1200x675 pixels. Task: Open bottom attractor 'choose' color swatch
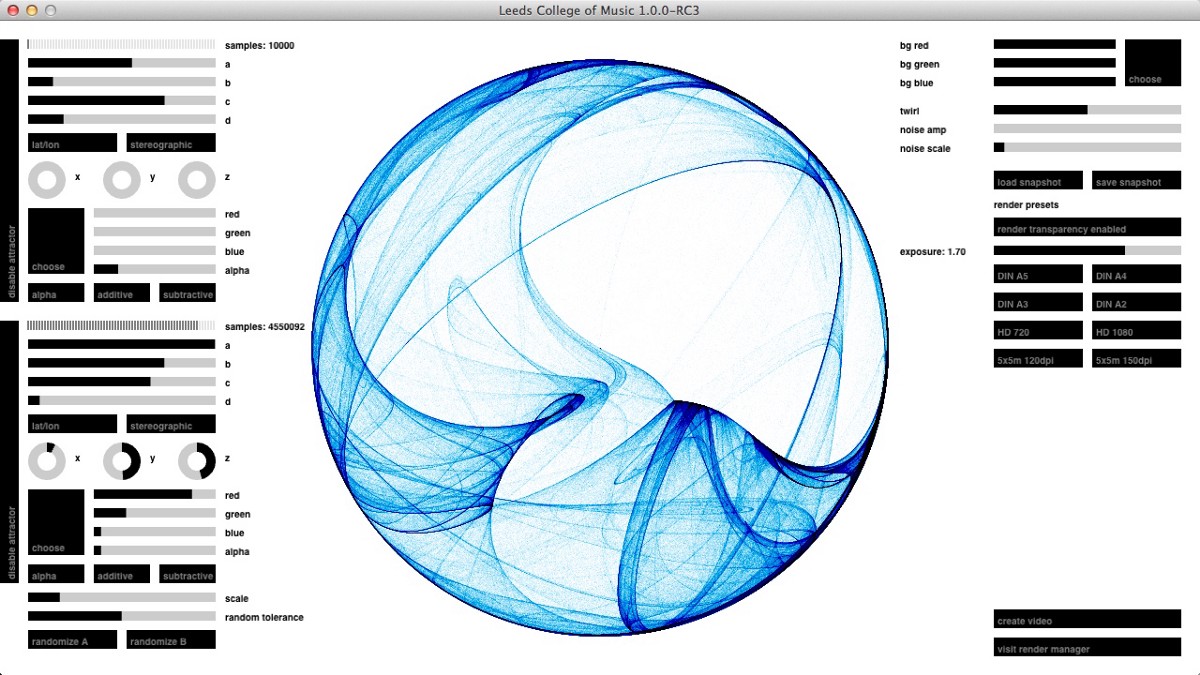56,522
